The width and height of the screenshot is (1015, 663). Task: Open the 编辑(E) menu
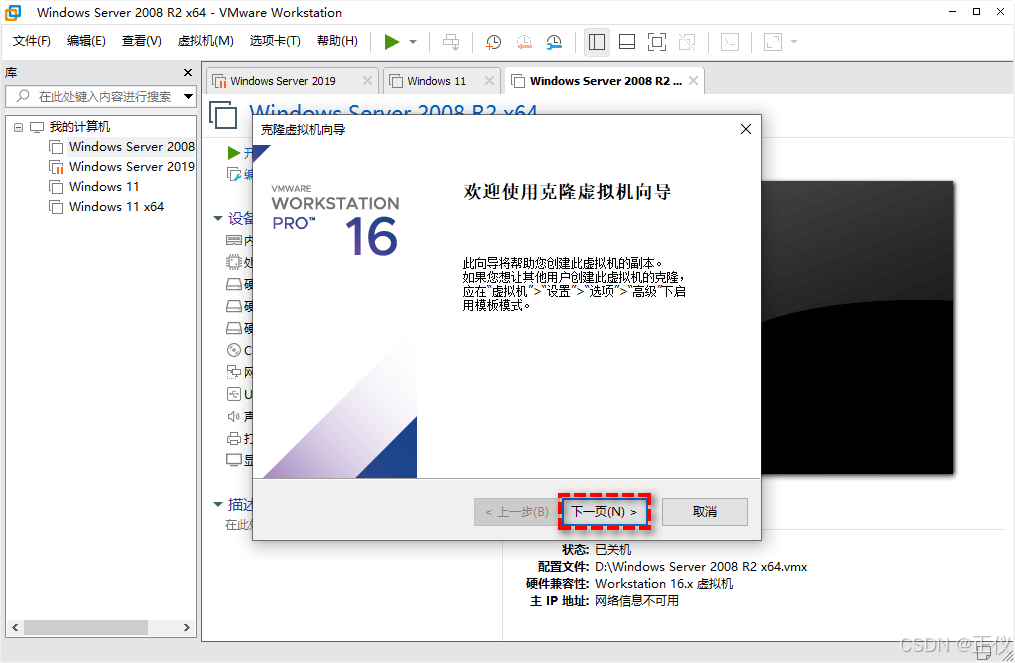[x=86, y=41]
